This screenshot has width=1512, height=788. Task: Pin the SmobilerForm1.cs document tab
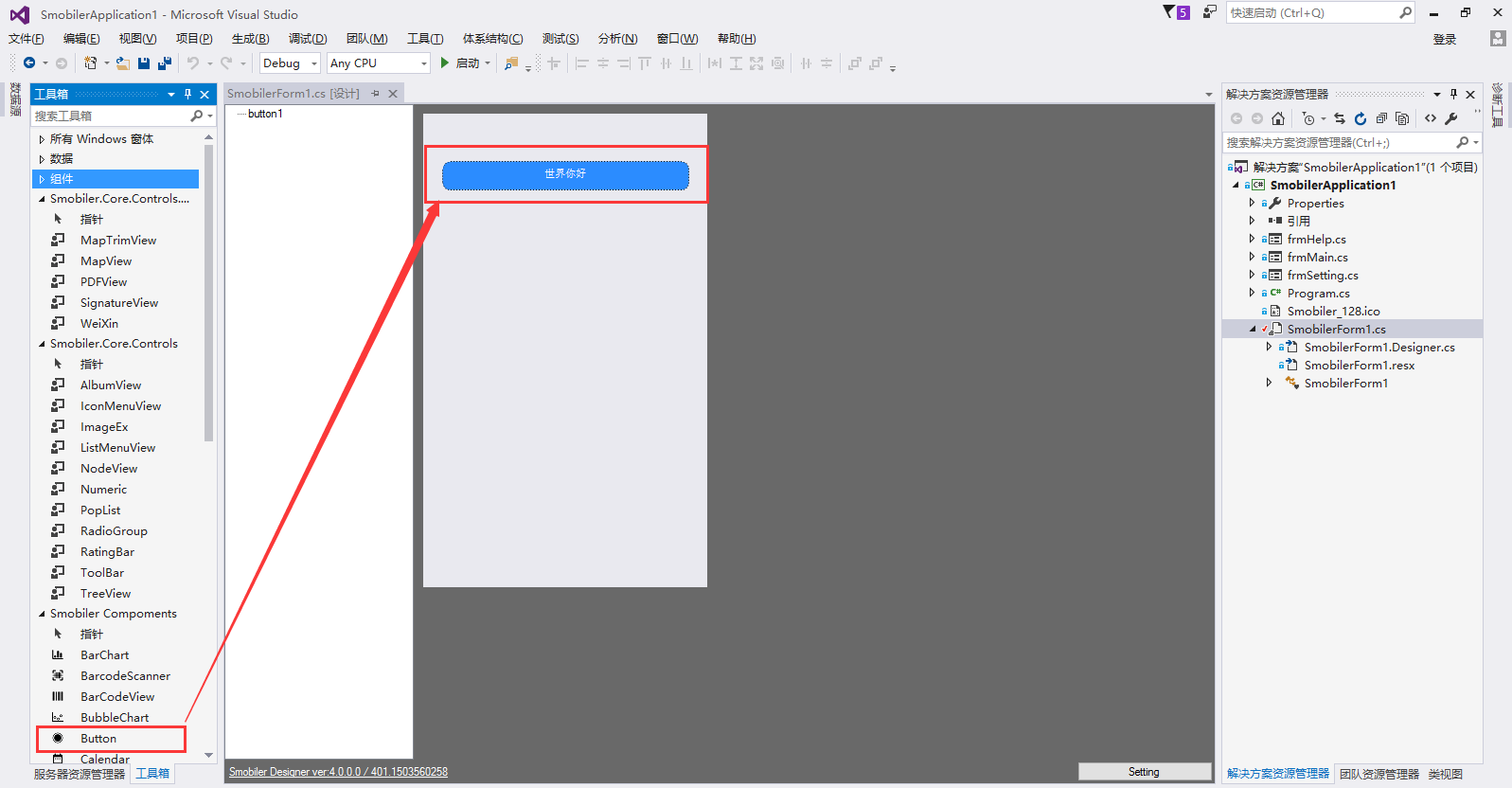tap(376, 94)
